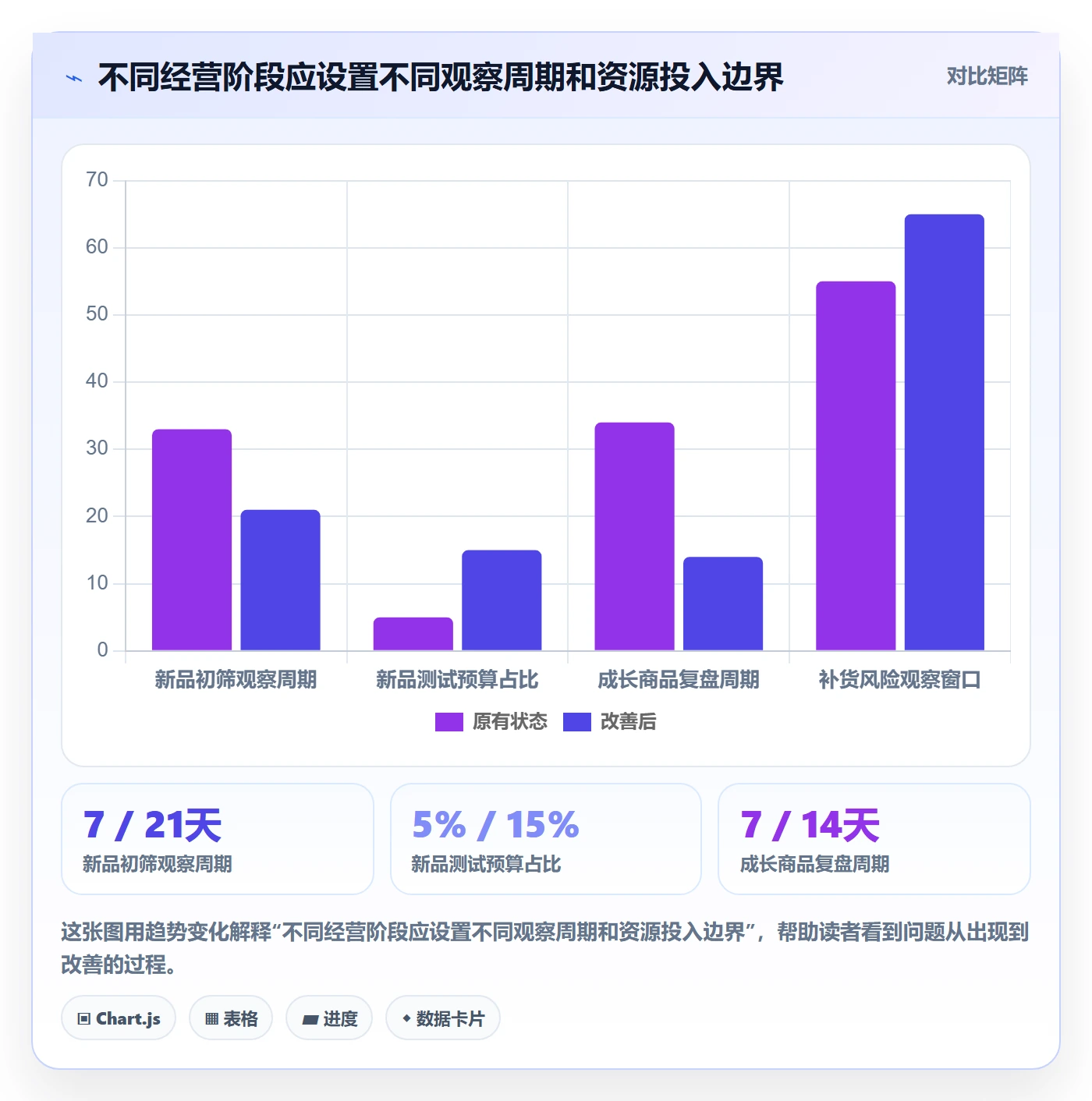This screenshot has width=1092, height=1101.
Task: Click the Chart.js tag label
Action: (128, 1018)
